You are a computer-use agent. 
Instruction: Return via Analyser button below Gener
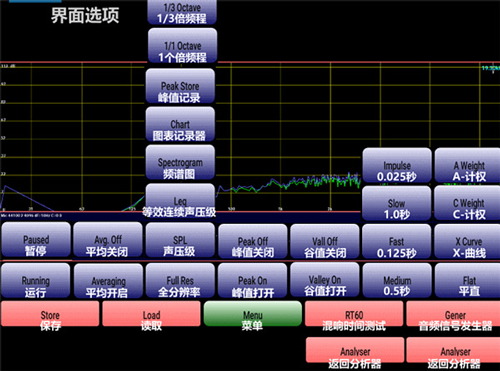coord(453,350)
